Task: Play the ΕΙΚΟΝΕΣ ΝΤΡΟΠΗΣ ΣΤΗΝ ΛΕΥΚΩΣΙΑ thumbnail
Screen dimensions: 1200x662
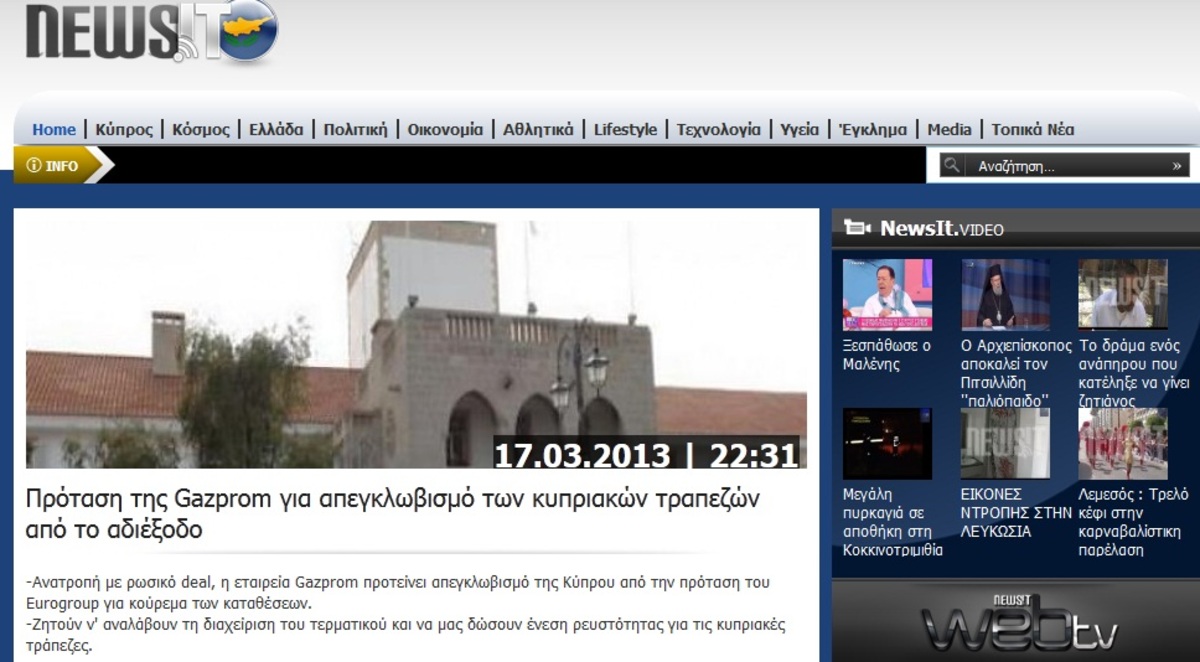Action: coord(1005,443)
